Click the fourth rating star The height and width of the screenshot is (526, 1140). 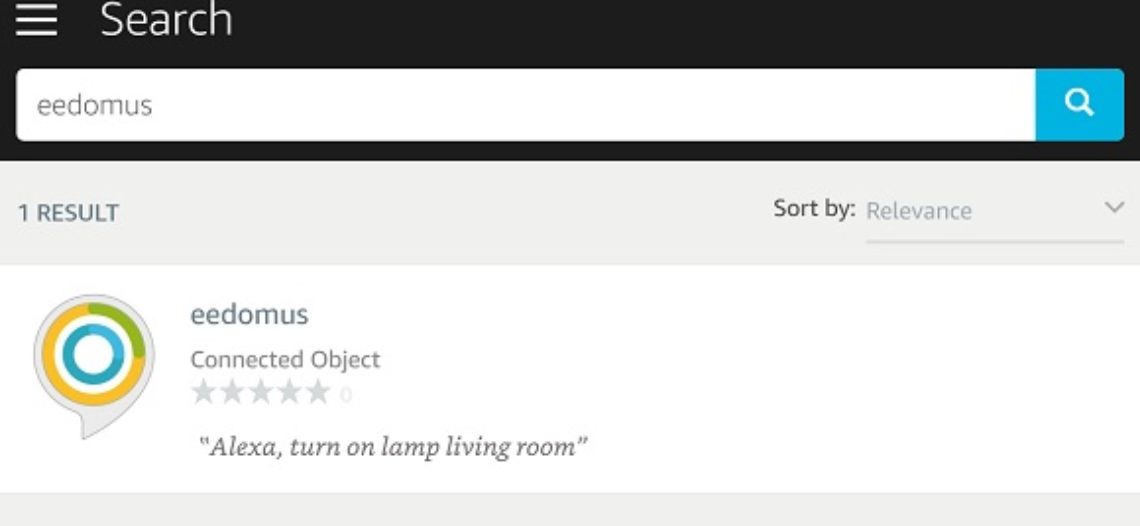click(289, 393)
